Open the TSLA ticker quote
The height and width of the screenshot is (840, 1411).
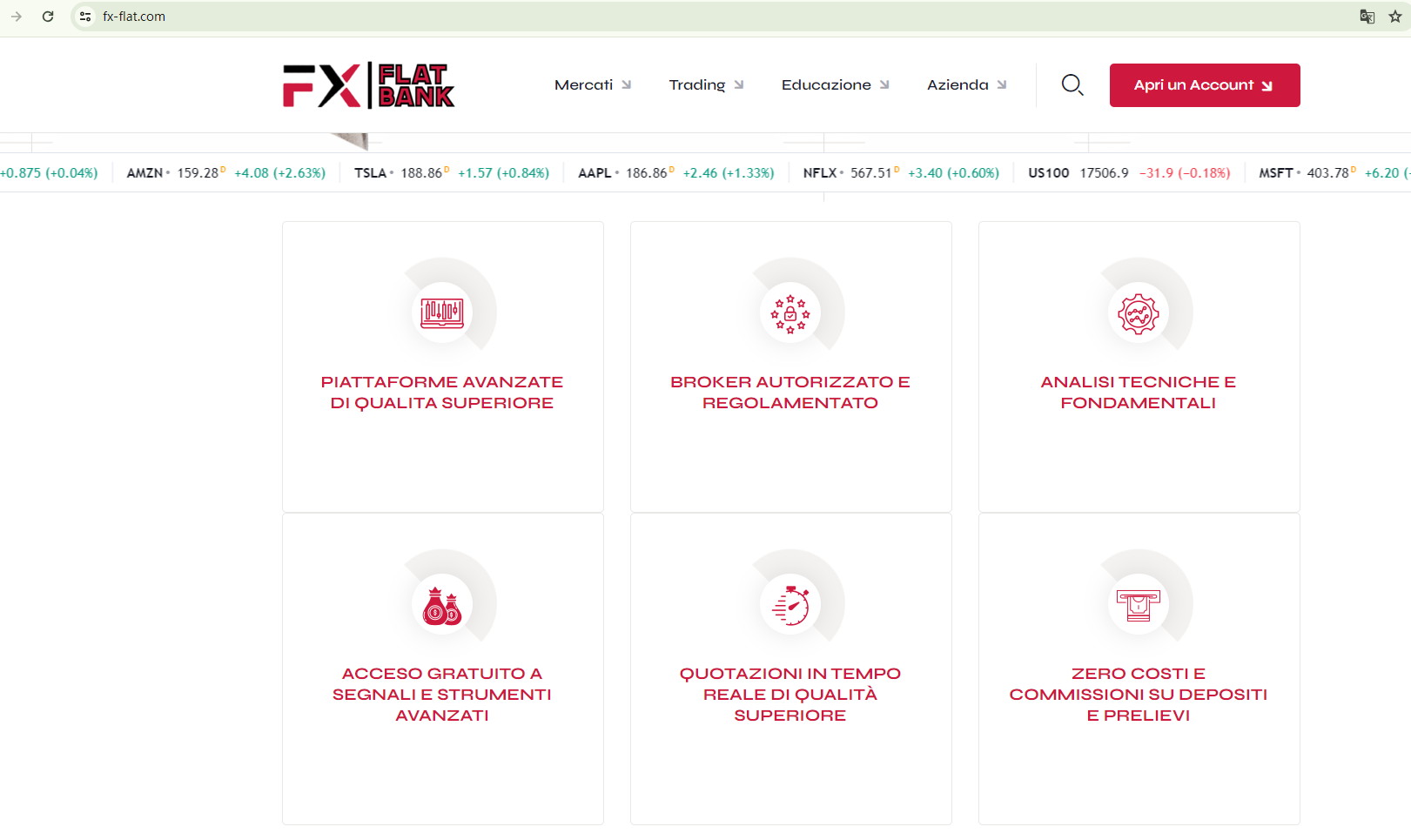[452, 173]
